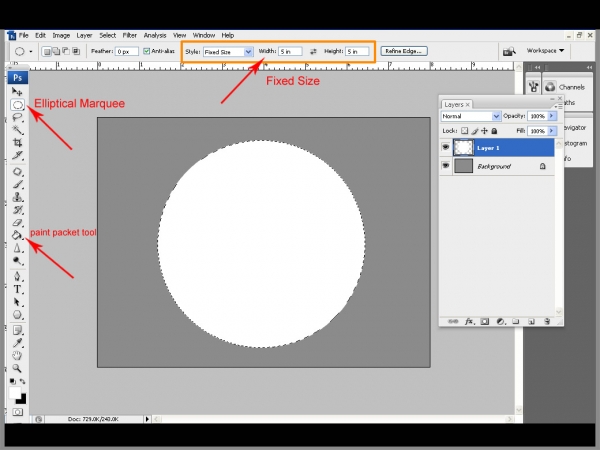600x450 pixels.
Task: Select the Dodge tool
Action: [17, 261]
